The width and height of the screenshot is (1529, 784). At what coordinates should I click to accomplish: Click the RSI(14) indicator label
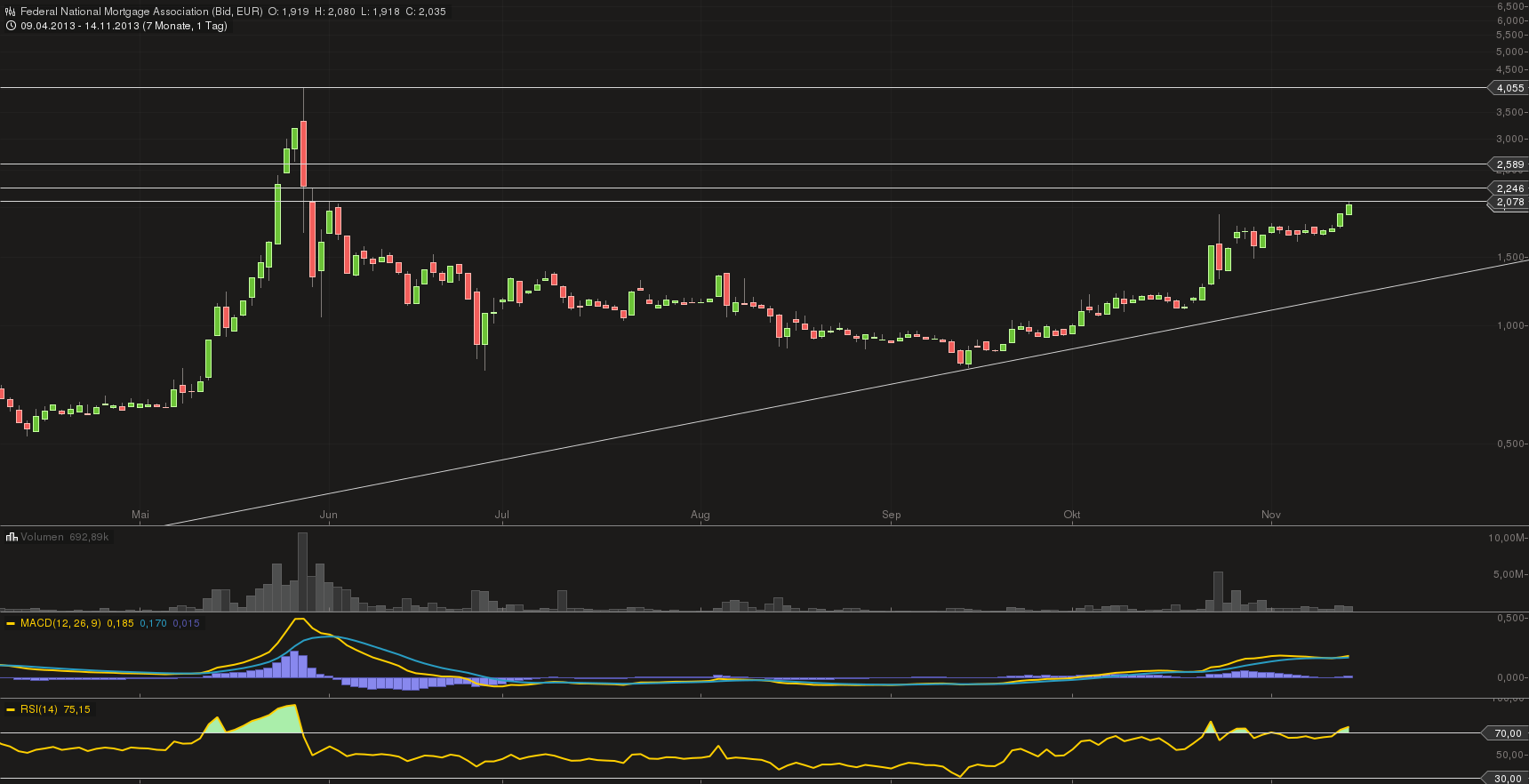click(x=39, y=709)
